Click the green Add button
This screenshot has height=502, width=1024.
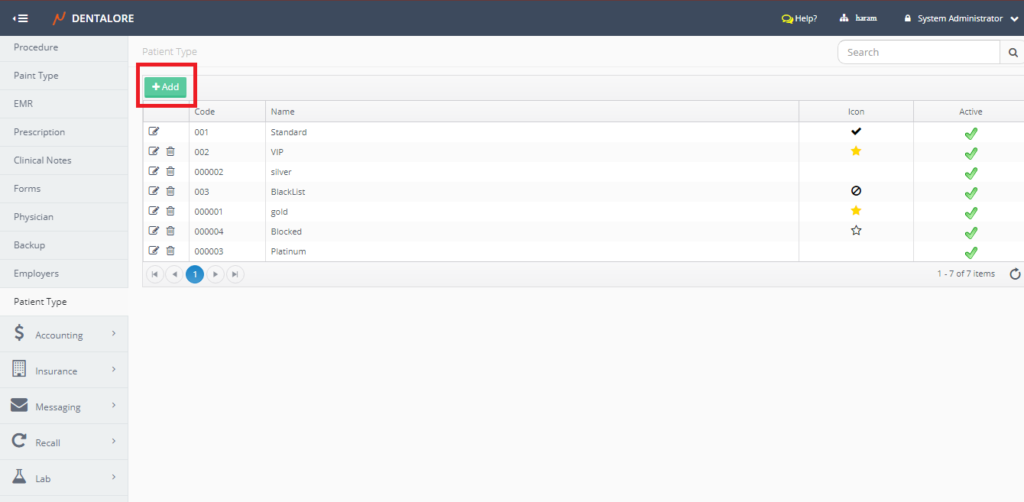pyautogui.click(x=165, y=87)
